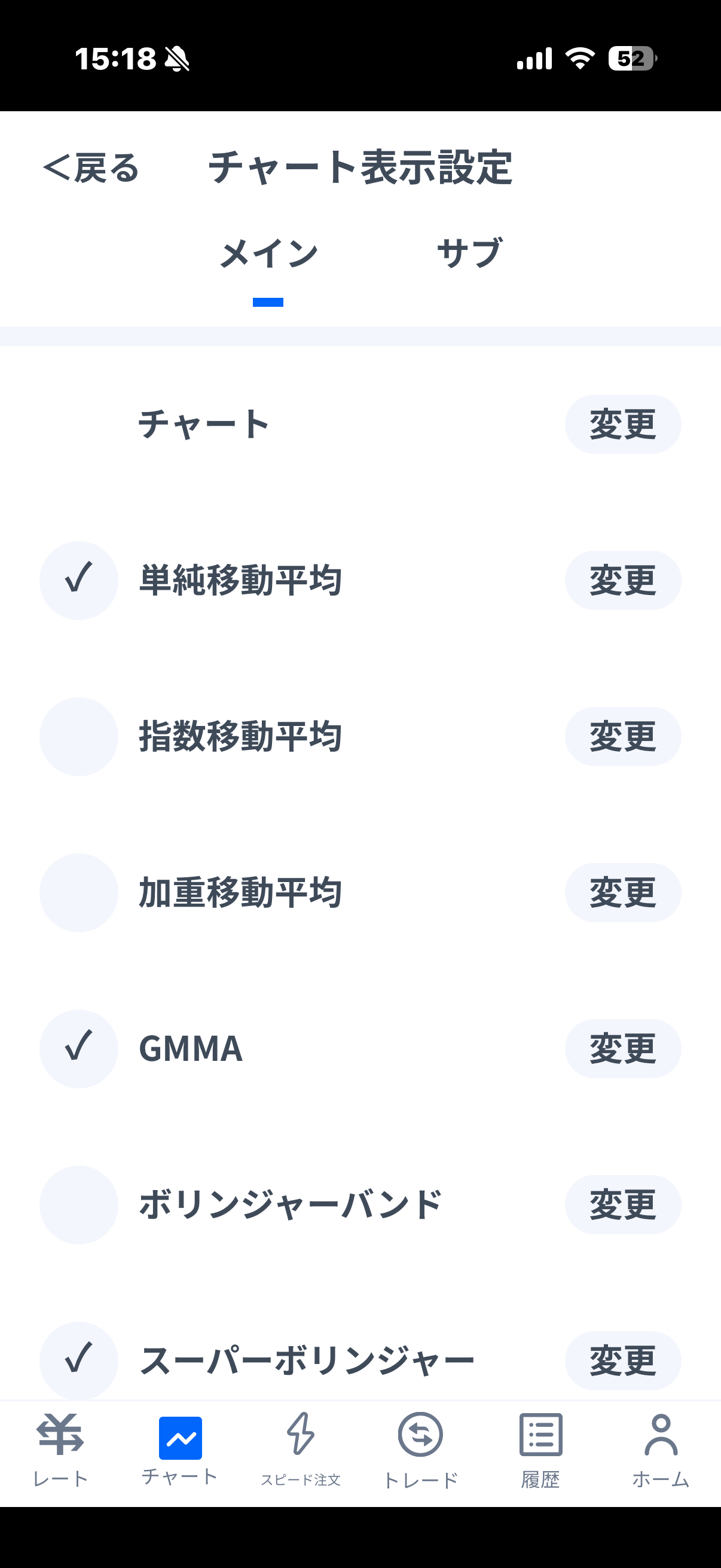The height and width of the screenshot is (1568, 721).
Task: Enable 加重移動平均 checkbox
Action: point(79,892)
